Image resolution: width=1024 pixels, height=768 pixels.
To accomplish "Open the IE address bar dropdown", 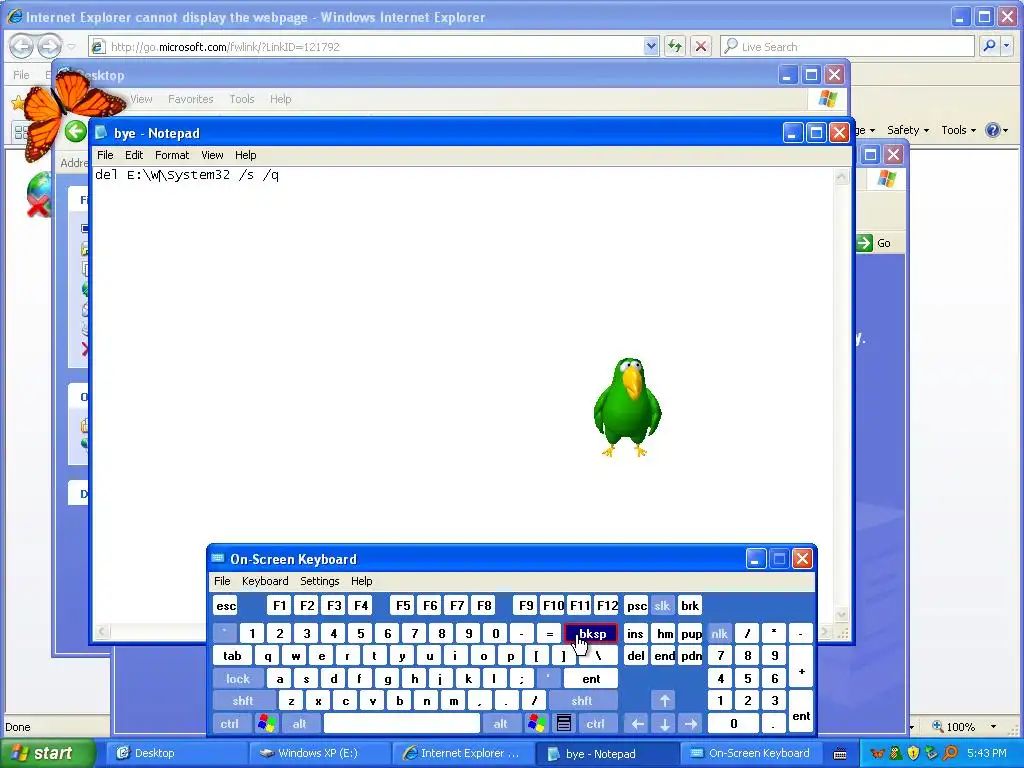I will click(x=650, y=46).
